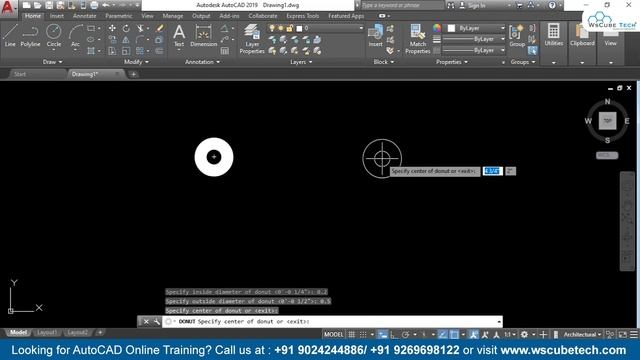This screenshot has width=640, height=360.
Task: Click the Help question mark icon
Action: (552, 5)
